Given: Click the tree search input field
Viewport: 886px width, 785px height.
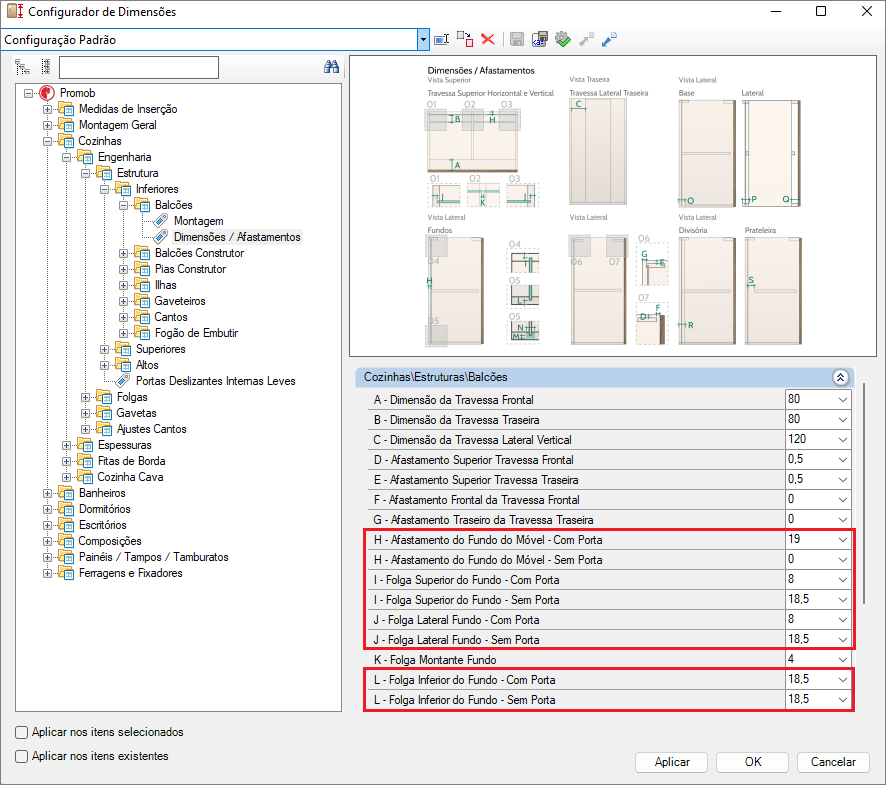Looking at the screenshot, I should tap(139, 67).
